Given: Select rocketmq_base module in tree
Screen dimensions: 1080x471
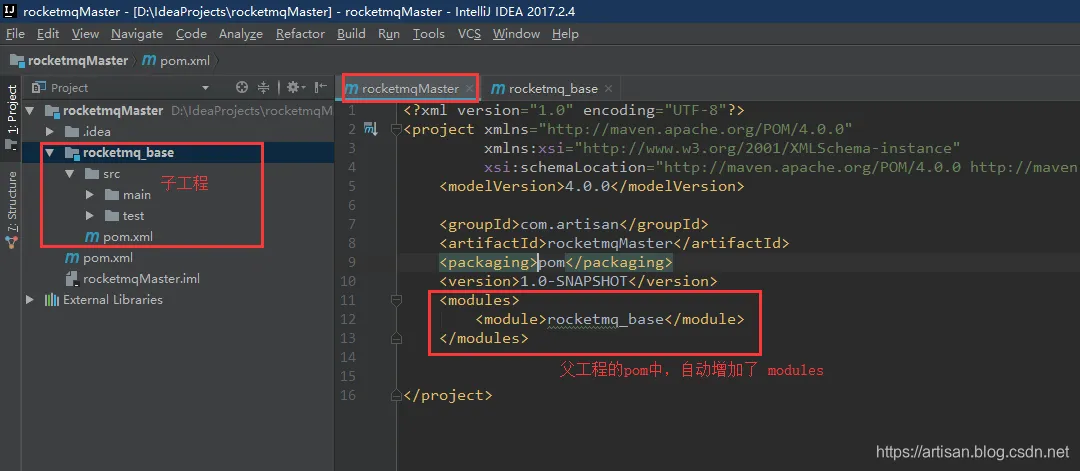Looking at the screenshot, I should (178, 153).
